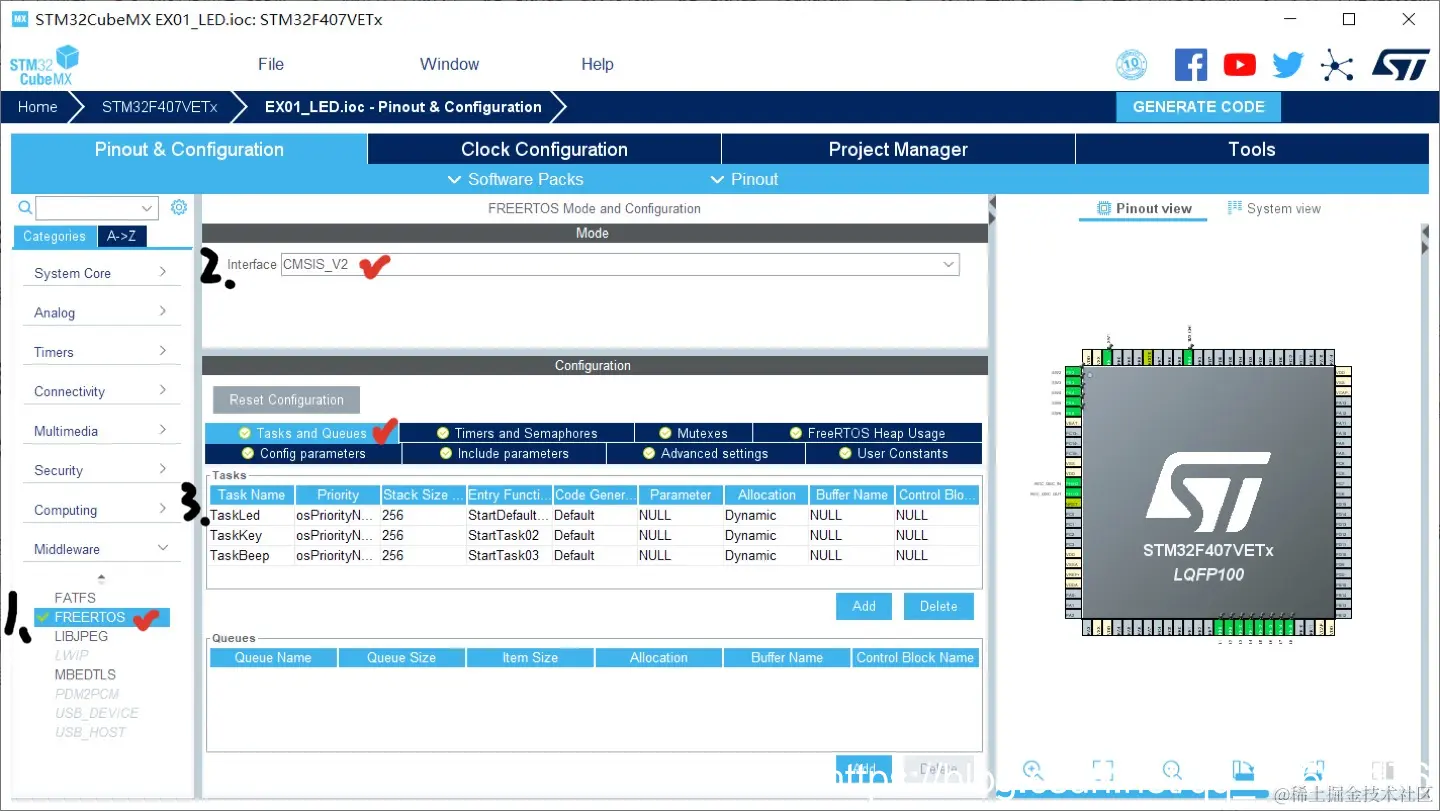
Task: Expand the Pinout dropdown menu
Action: [x=744, y=179]
